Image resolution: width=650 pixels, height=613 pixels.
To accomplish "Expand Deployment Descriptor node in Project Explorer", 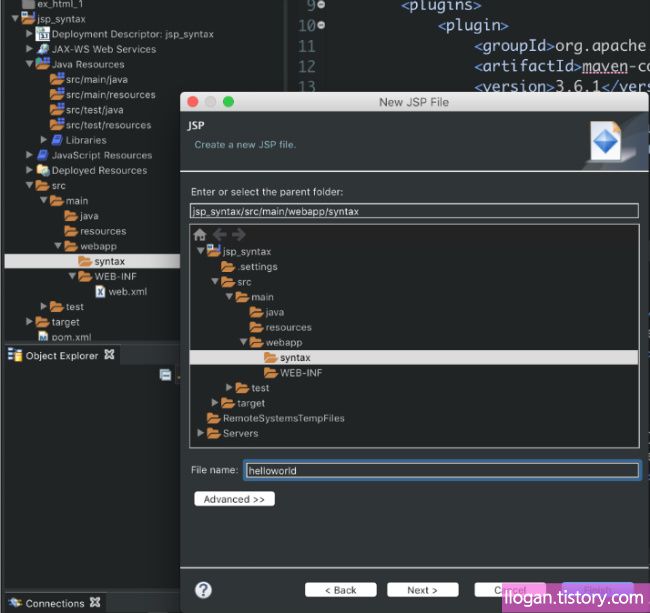I will click(29, 34).
